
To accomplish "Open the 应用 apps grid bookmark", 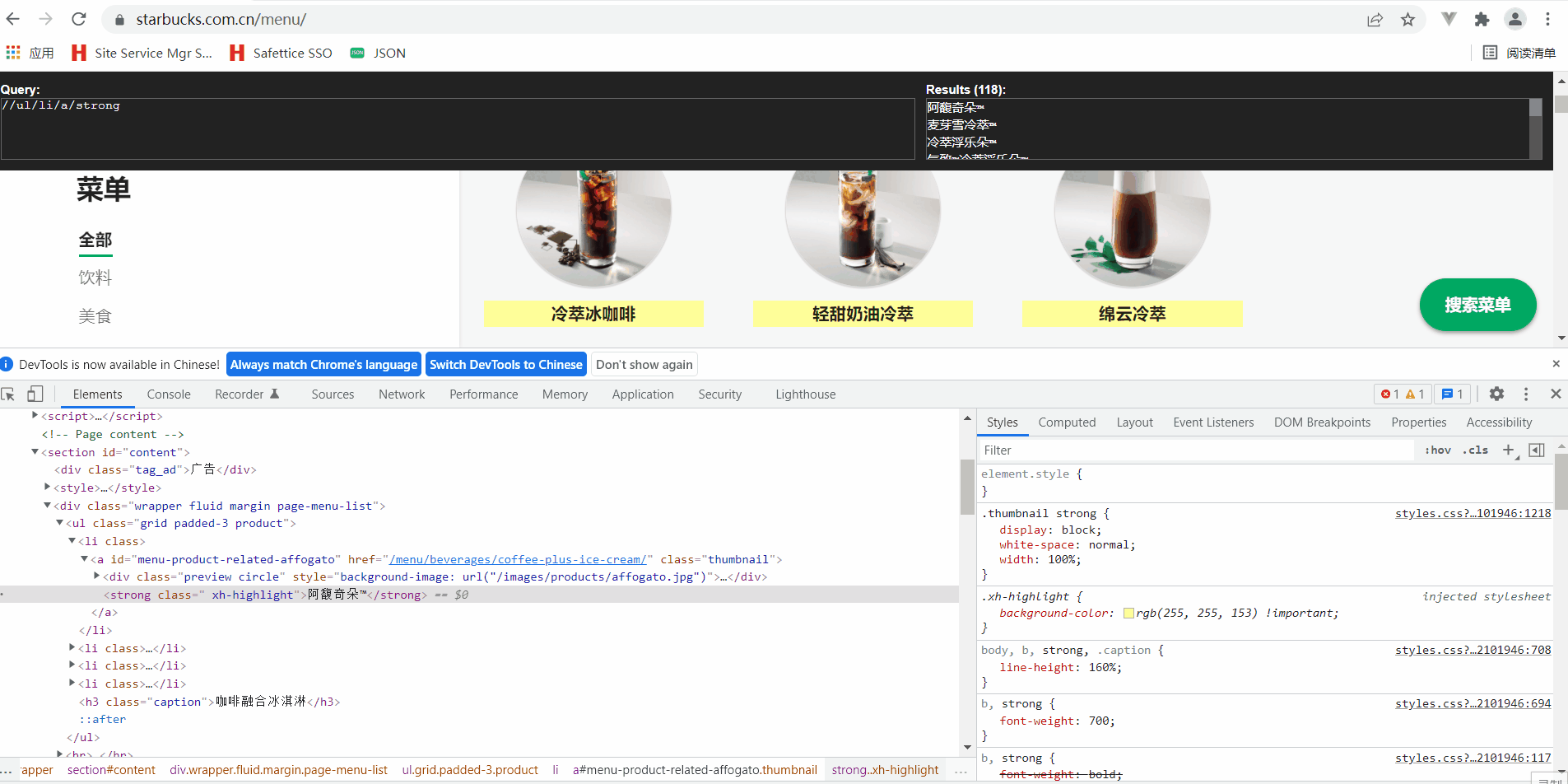I will (x=30, y=53).
